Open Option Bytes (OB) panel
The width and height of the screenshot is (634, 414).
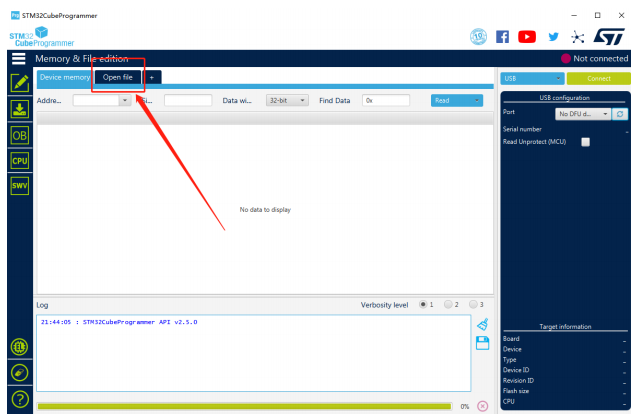click(x=19, y=135)
